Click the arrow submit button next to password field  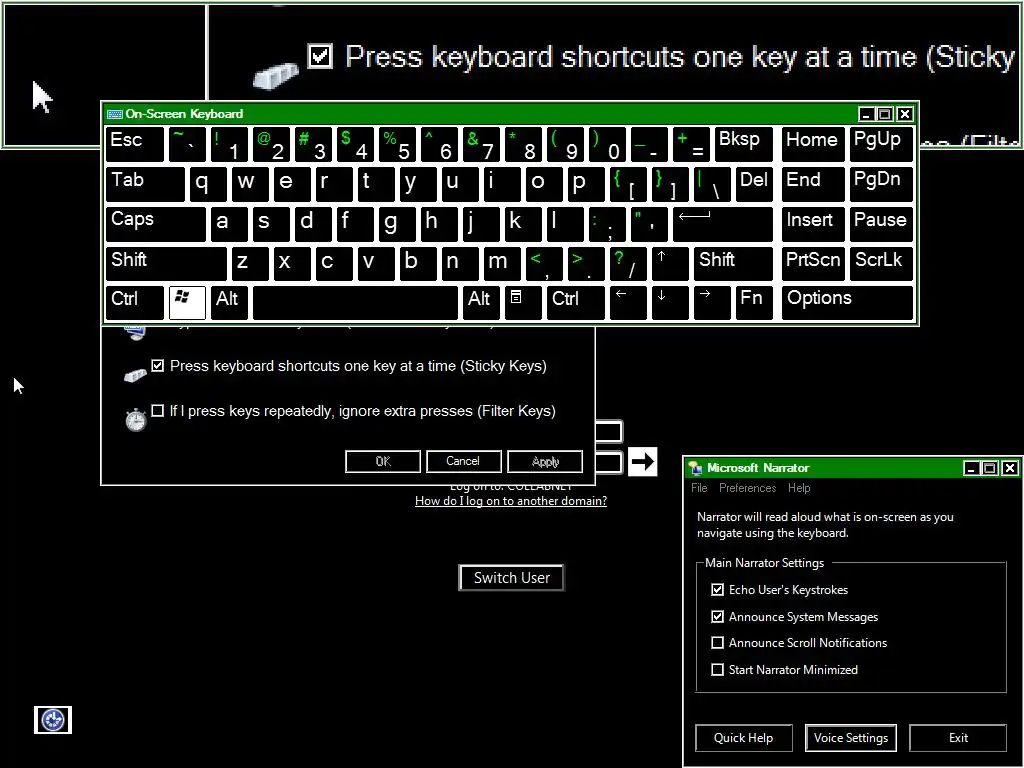click(643, 462)
